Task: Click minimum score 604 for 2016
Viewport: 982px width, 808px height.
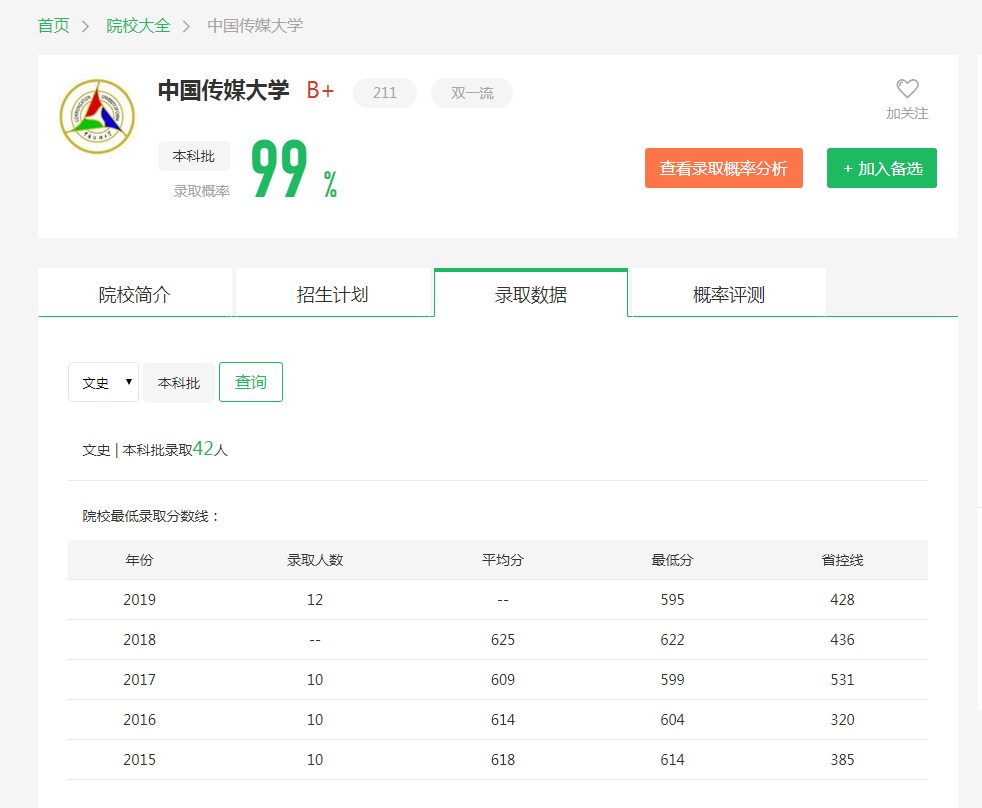Action: [x=672, y=720]
